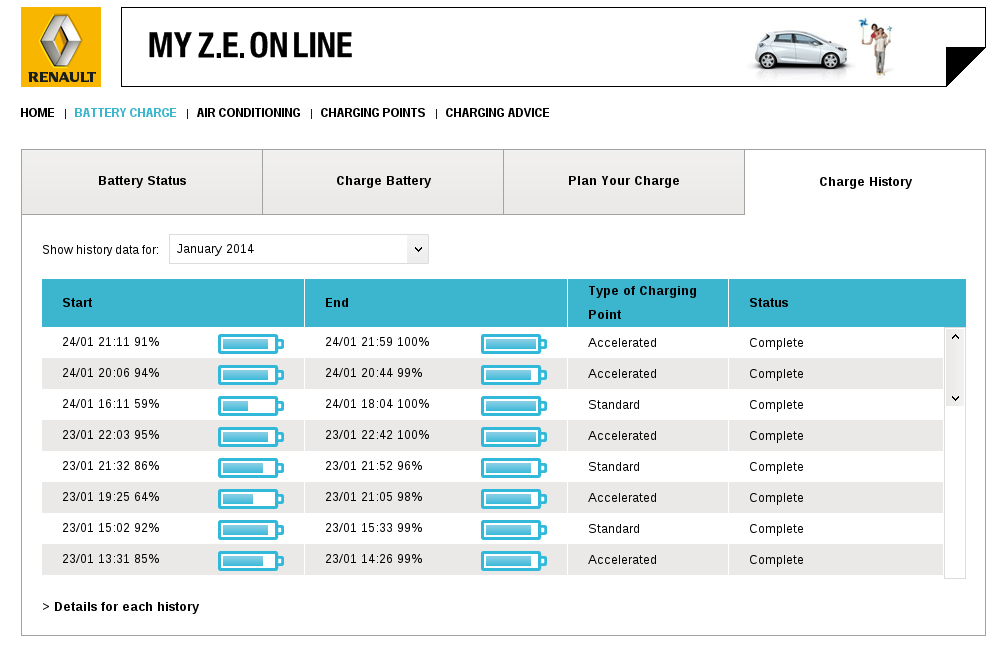
Task: Click start battery icon for 23/01 13:31
Action: (x=250, y=561)
